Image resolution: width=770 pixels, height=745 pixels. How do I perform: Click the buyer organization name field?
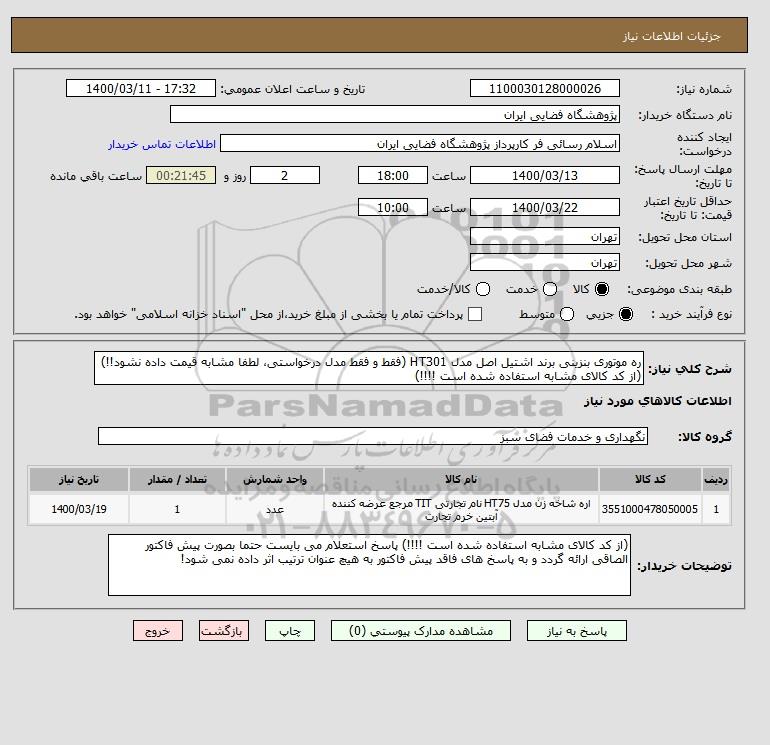point(395,114)
